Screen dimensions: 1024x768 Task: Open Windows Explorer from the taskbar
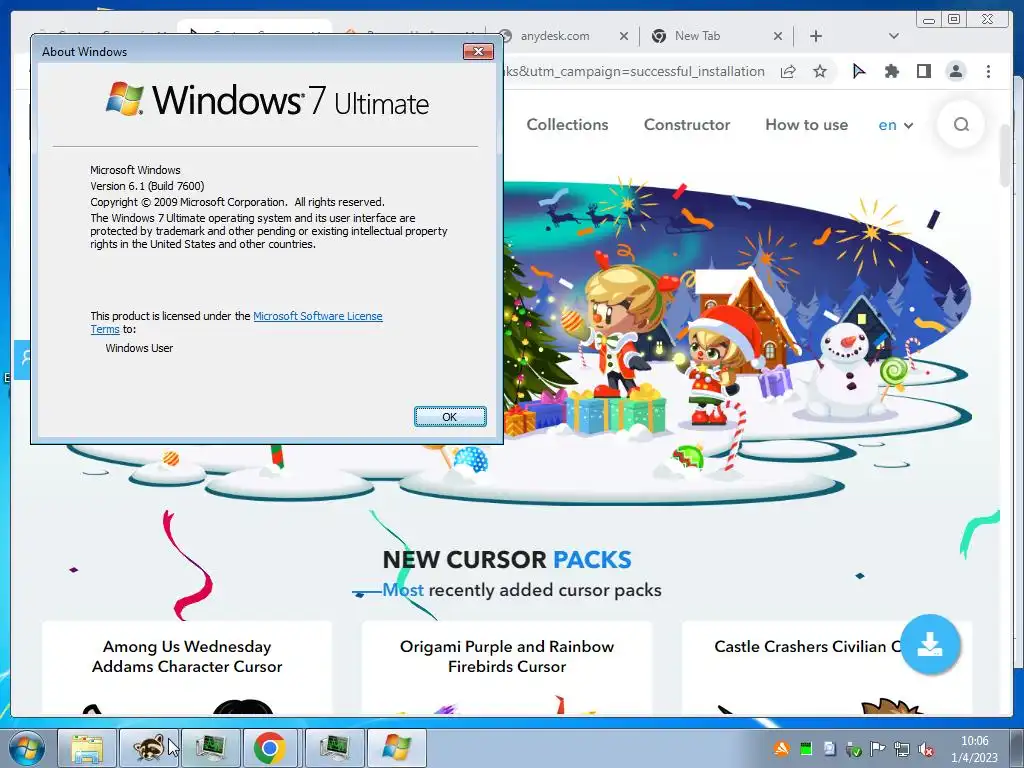click(x=87, y=748)
